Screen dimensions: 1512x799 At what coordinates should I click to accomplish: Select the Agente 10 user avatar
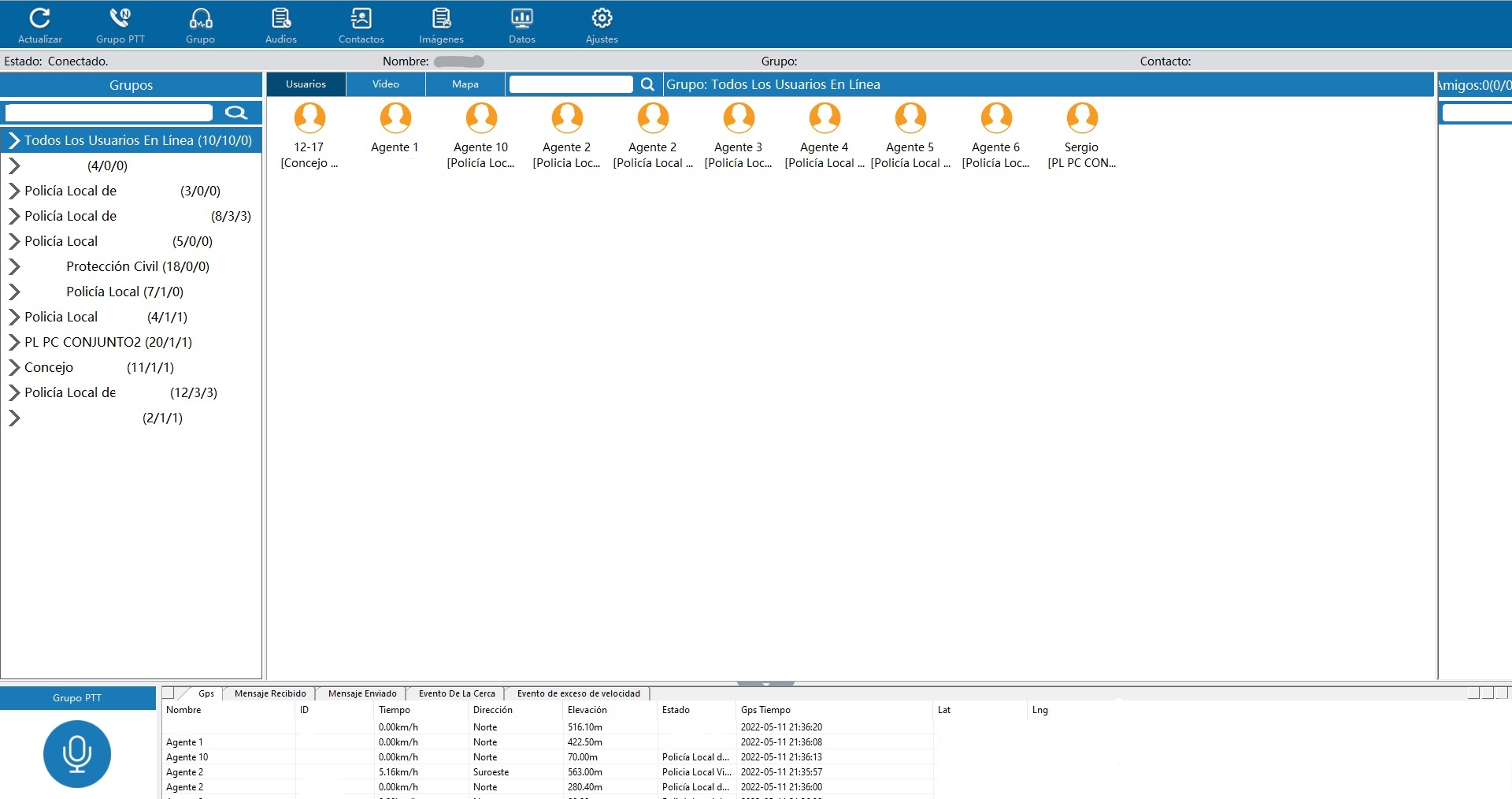(481, 118)
